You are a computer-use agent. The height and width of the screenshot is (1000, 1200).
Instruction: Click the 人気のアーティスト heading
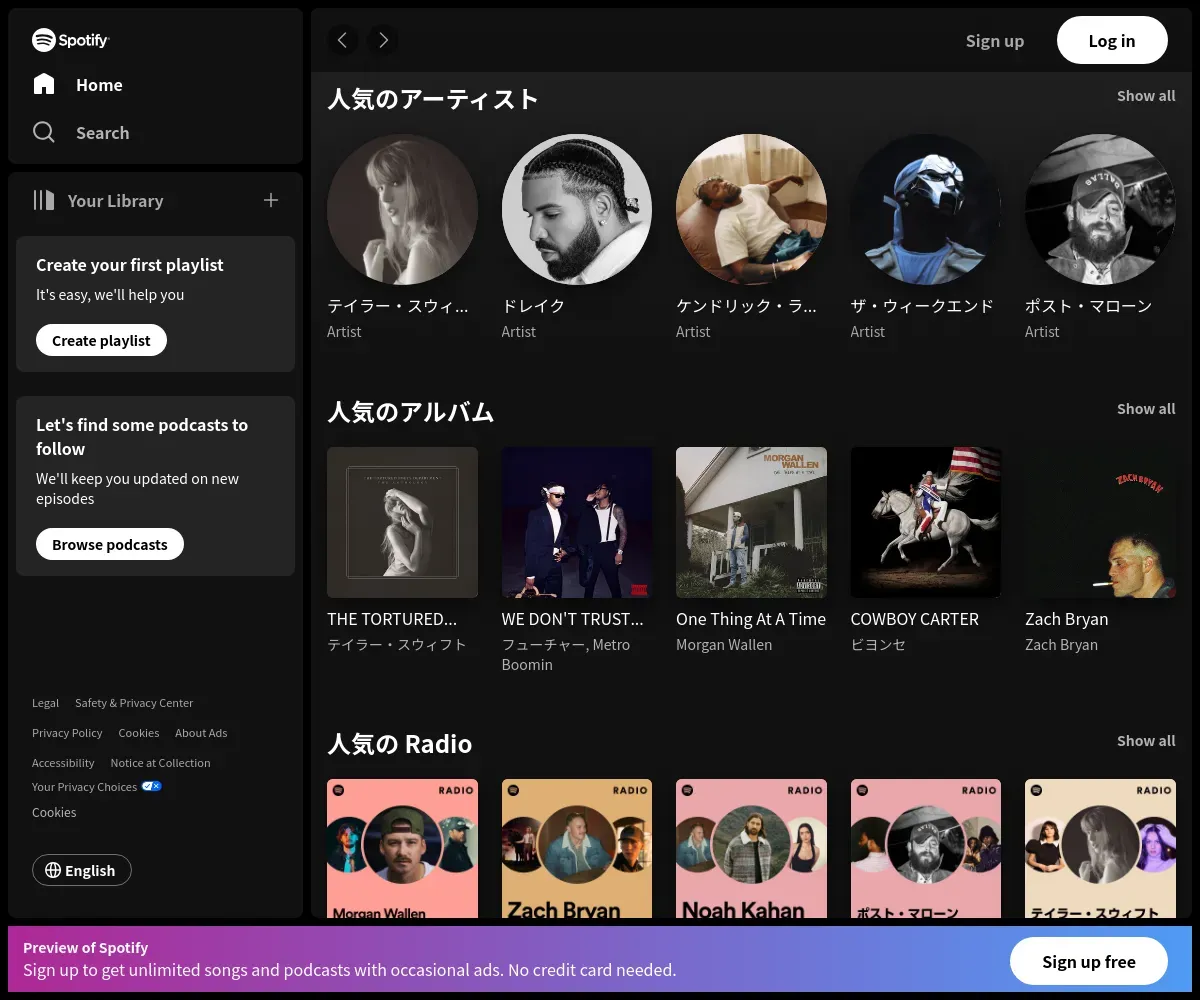[433, 99]
